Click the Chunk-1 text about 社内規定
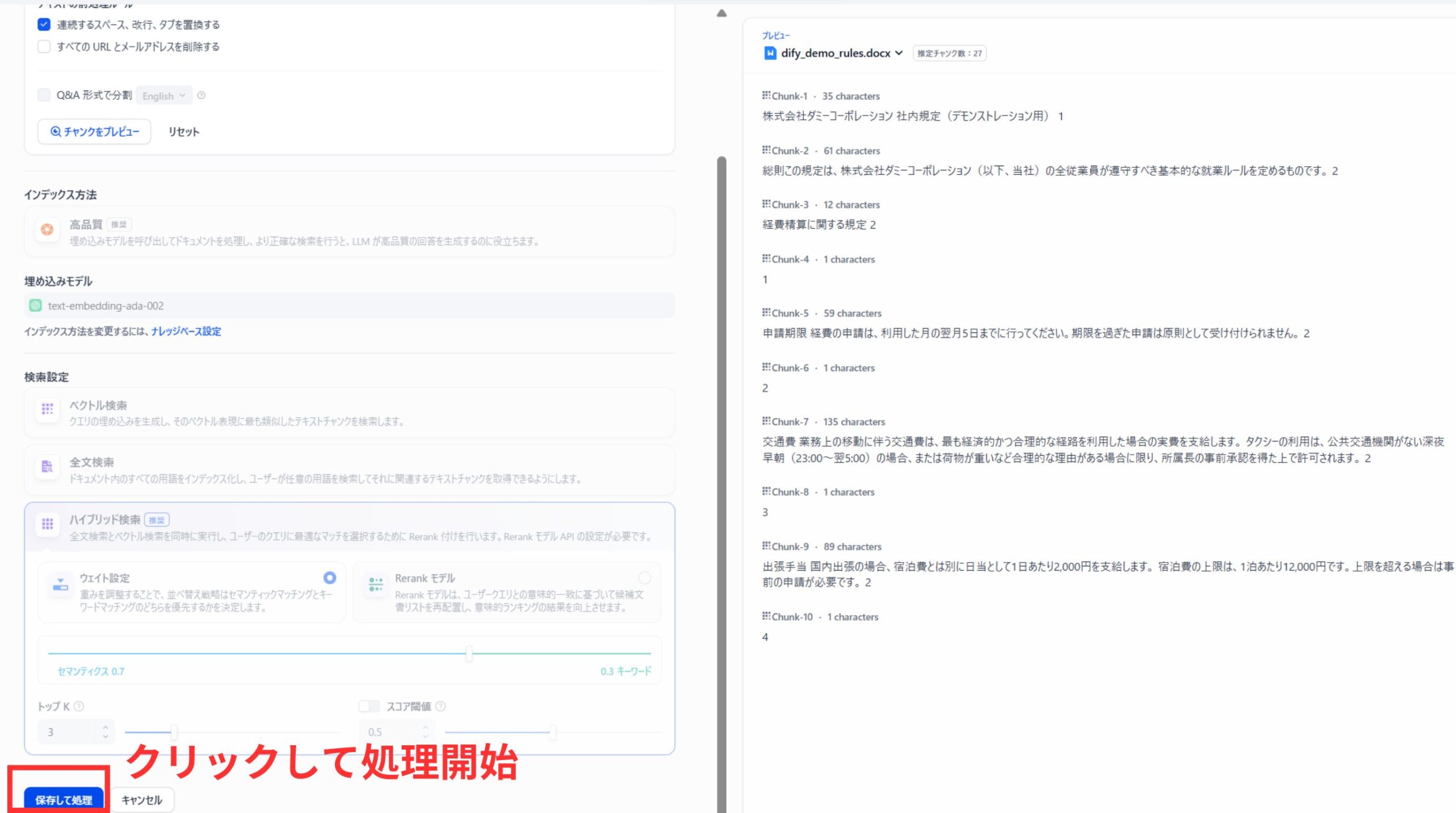This screenshot has height=813, width=1456. (913, 116)
